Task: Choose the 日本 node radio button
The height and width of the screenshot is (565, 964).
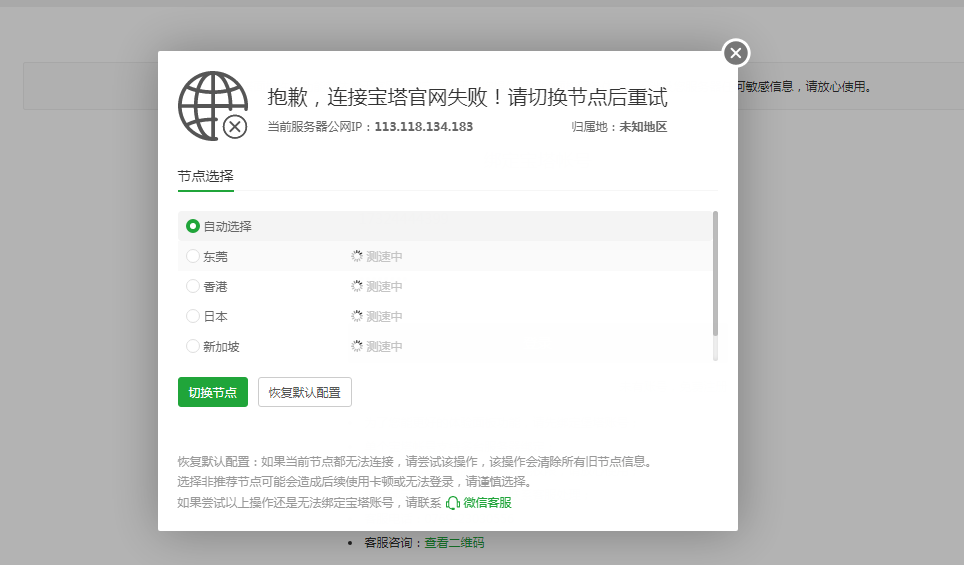Action: pyautogui.click(x=192, y=316)
